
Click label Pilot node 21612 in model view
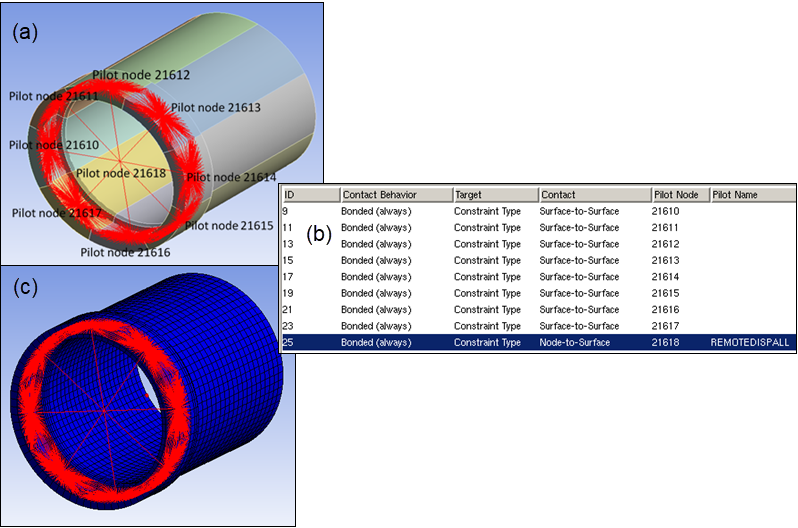[x=141, y=75]
